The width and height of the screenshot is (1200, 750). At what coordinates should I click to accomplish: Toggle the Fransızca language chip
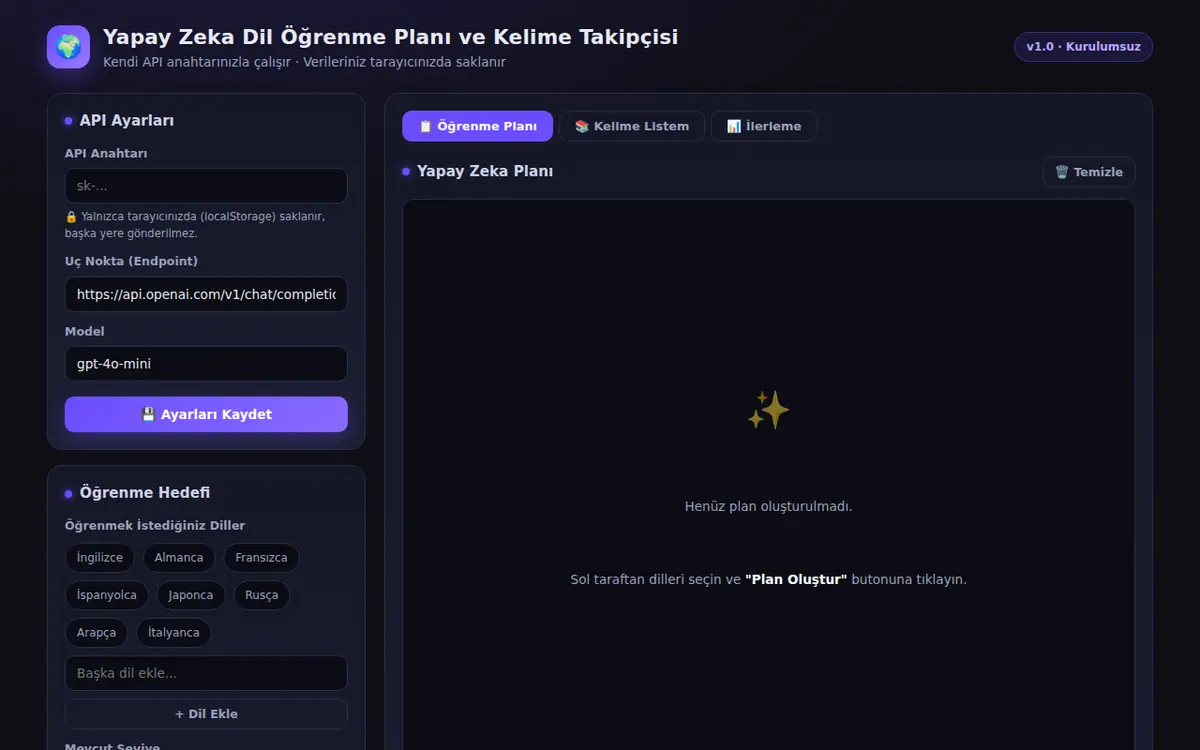coord(261,558)
